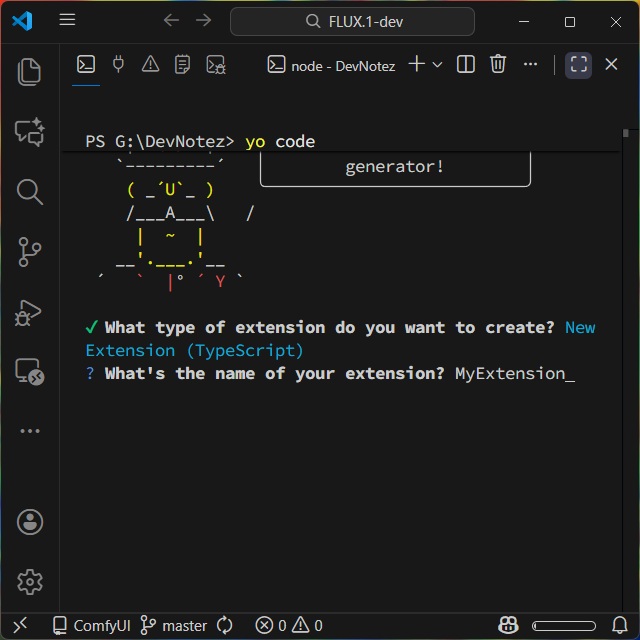Open the Chat panel icon
Screen dimensions: 640x640
point(30,131)
